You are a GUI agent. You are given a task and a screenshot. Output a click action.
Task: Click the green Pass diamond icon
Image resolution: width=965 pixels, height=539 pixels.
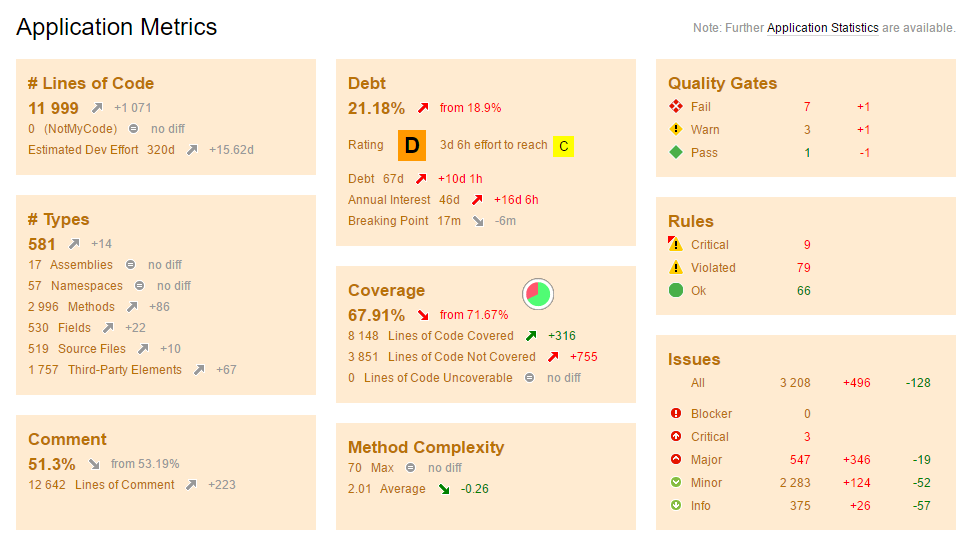pos(676,153)
